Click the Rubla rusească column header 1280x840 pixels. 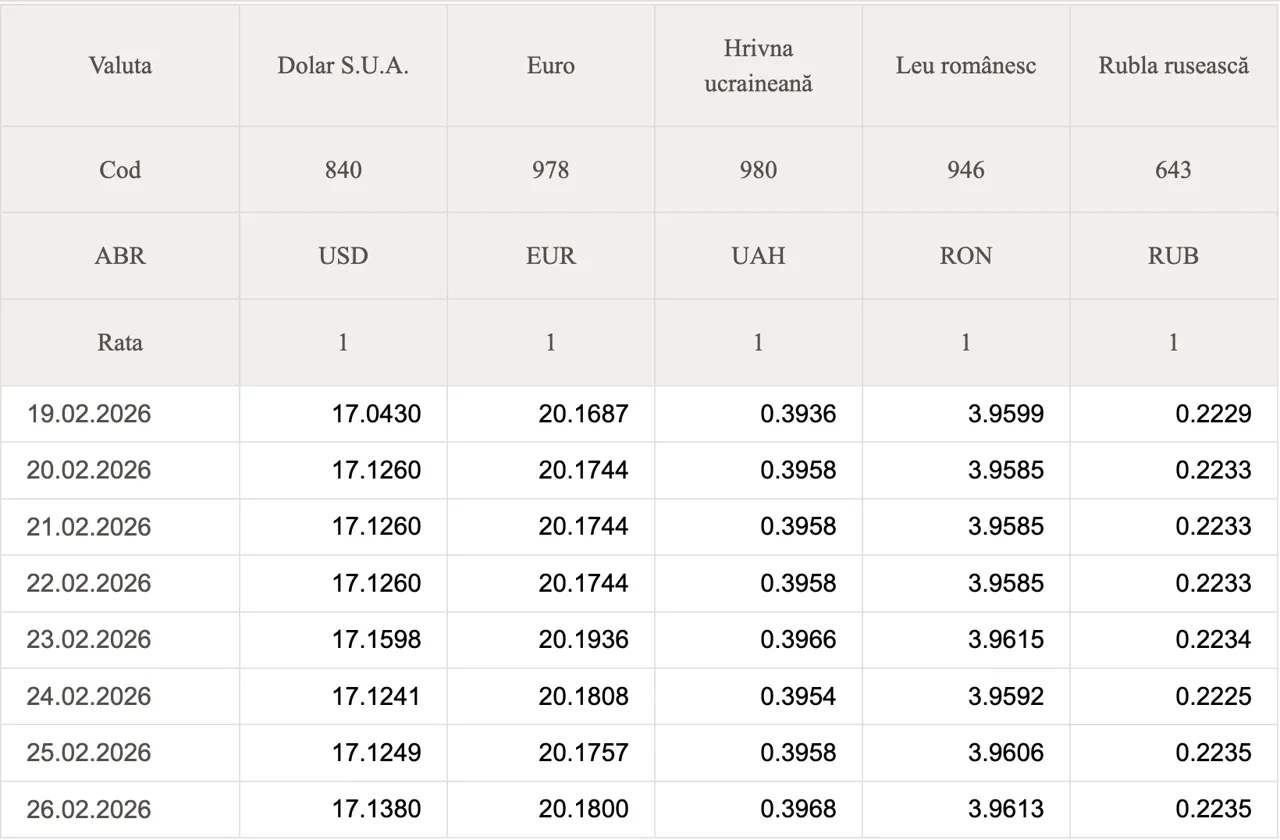pos(1173,66)
